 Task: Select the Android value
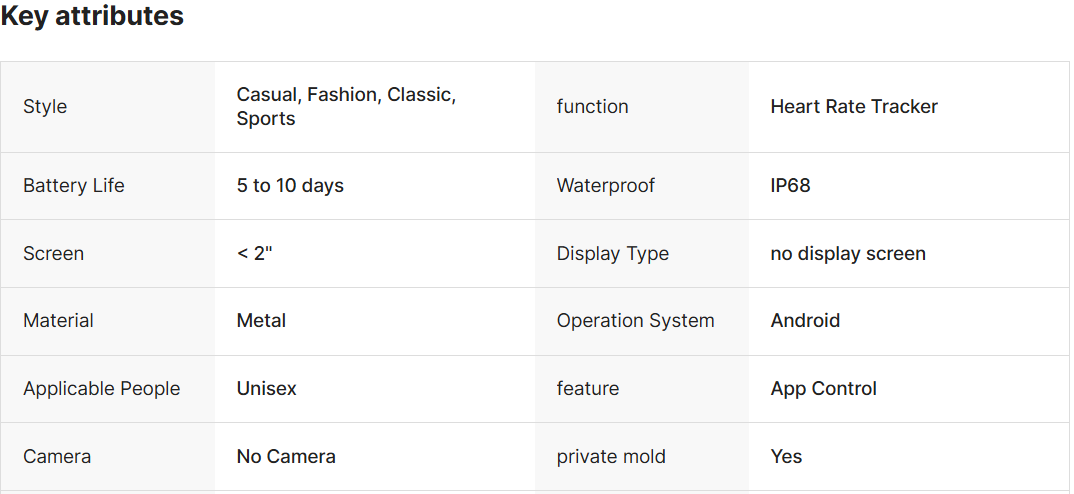point(805,320)
